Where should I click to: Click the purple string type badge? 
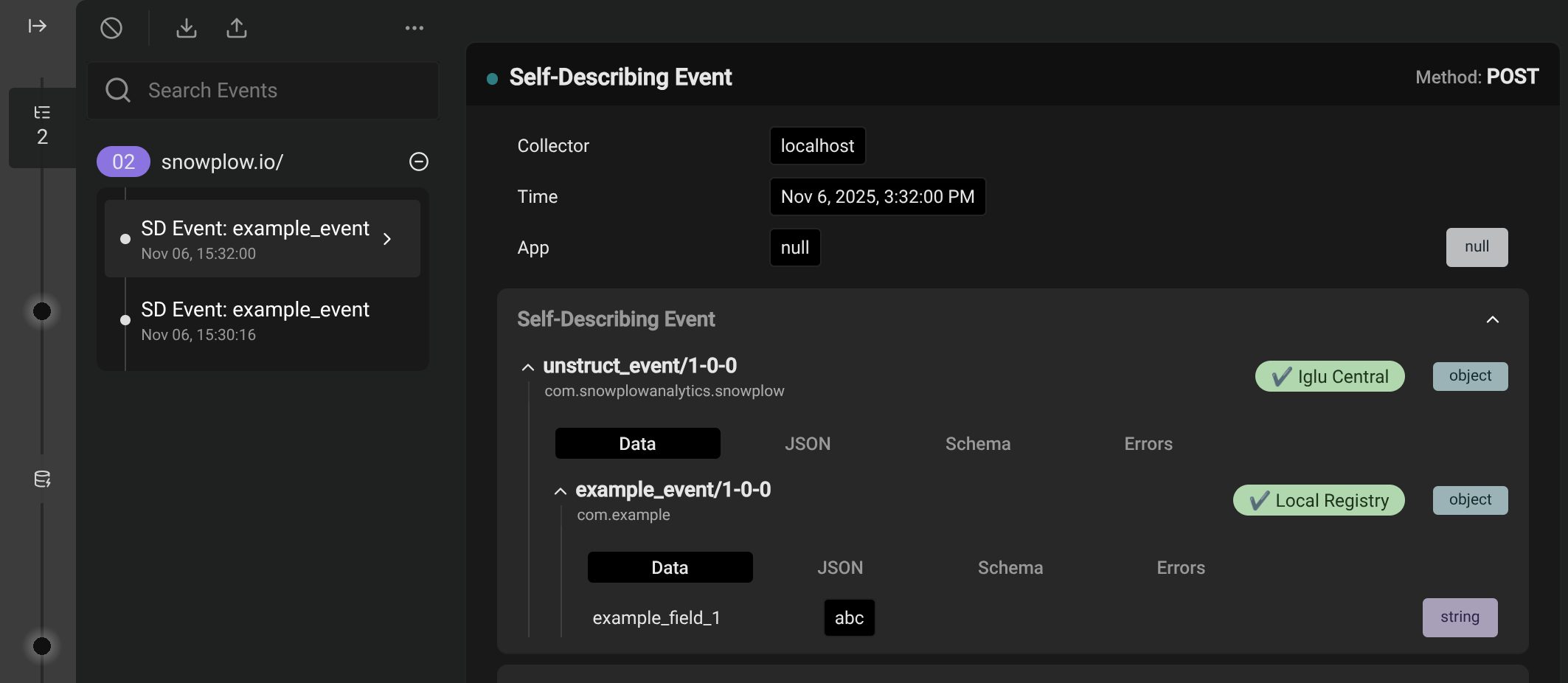[x=1460, y=617]
